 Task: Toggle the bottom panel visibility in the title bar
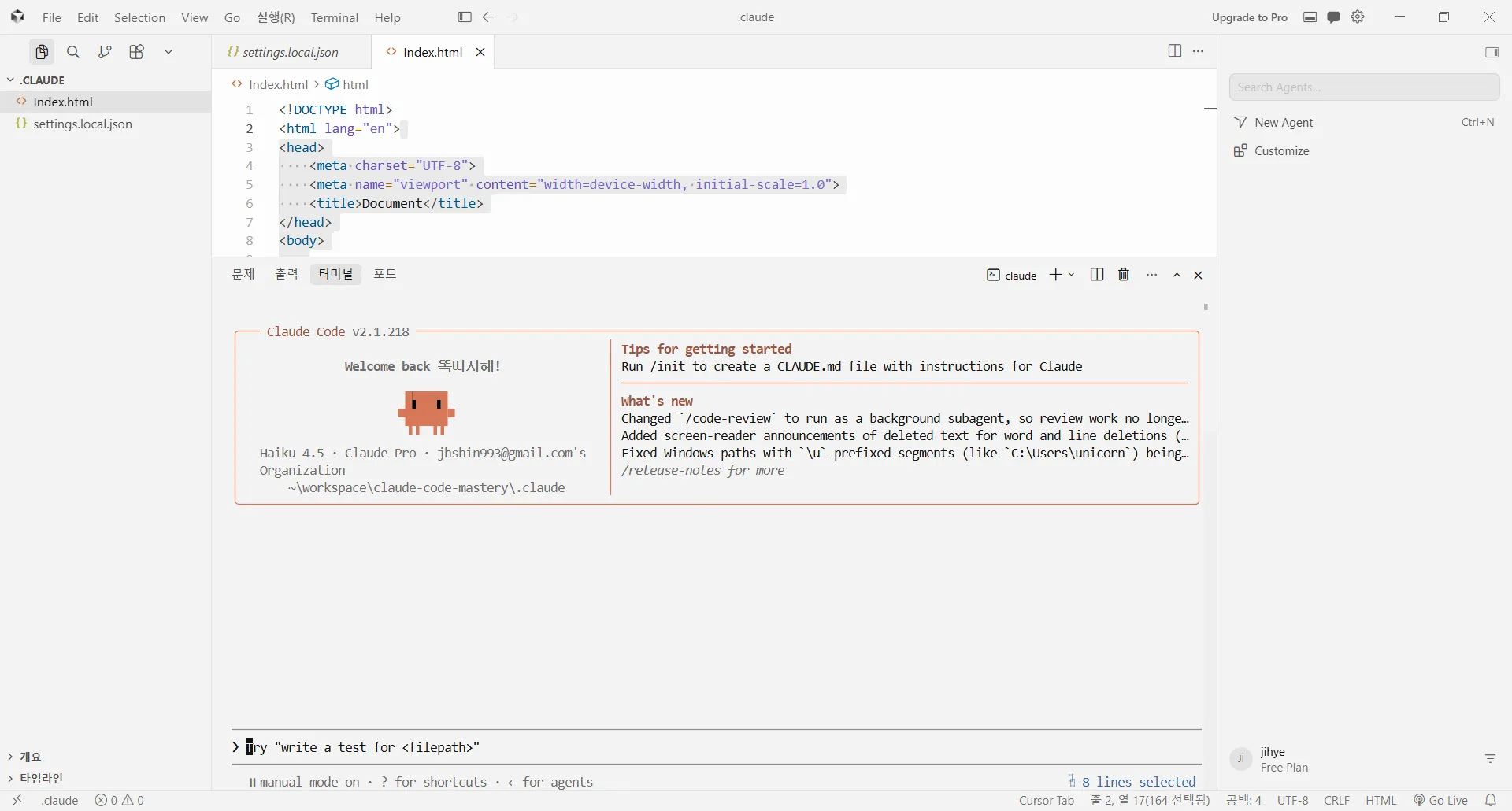tap(1310, 17)
